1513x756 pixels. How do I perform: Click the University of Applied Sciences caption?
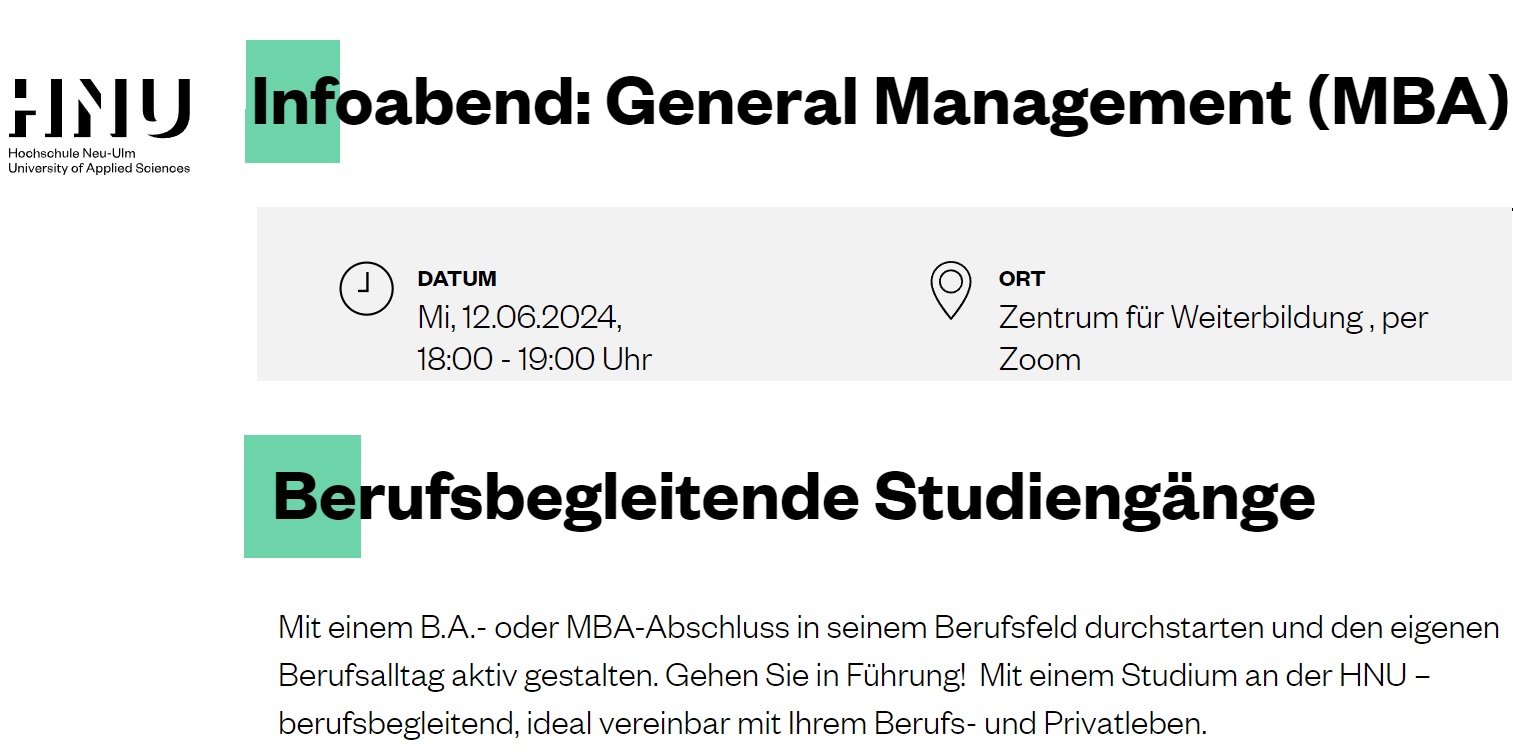[x=99, y=168]
